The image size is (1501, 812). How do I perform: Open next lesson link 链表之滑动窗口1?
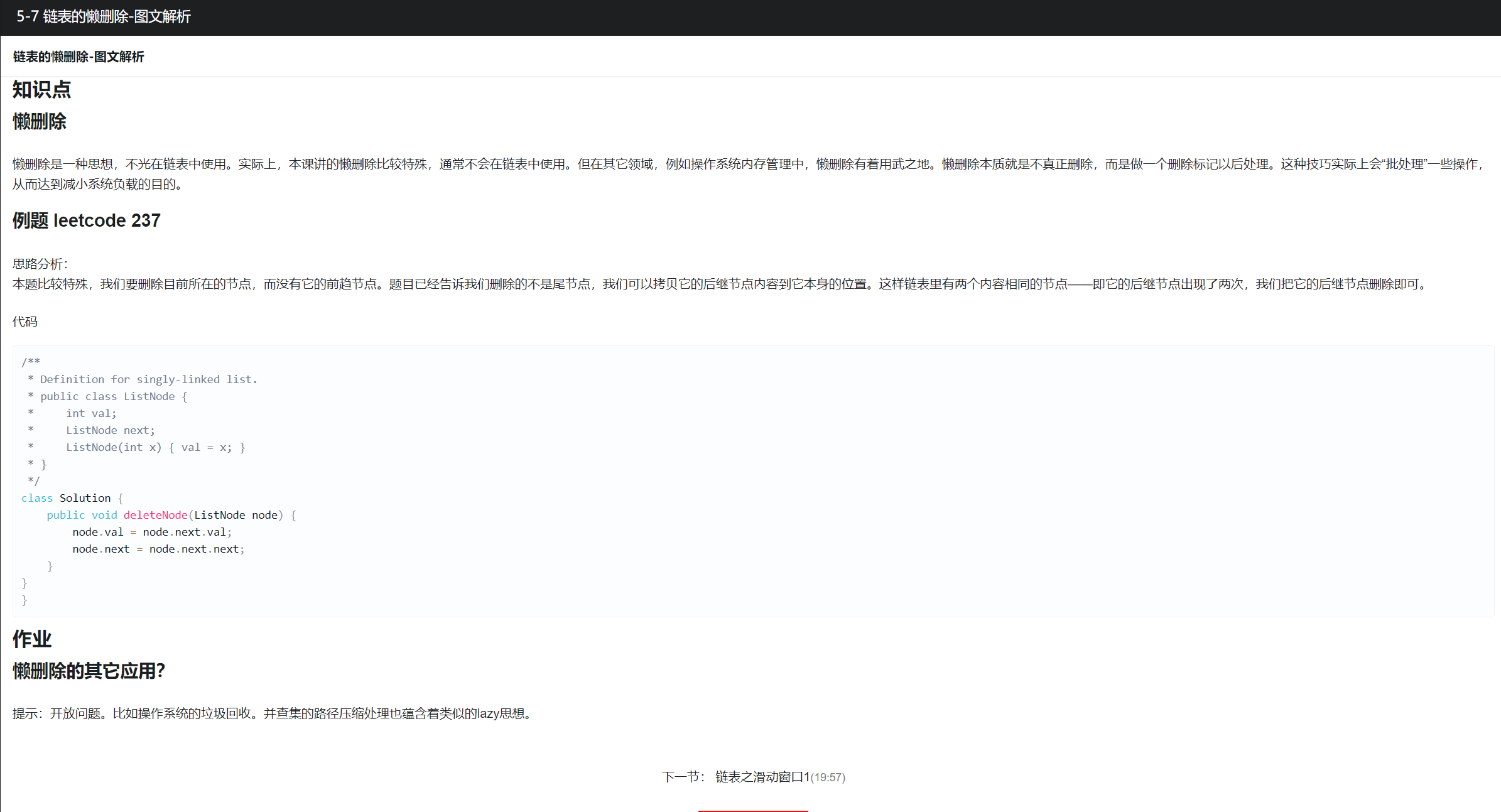click(x=762, y=777)
